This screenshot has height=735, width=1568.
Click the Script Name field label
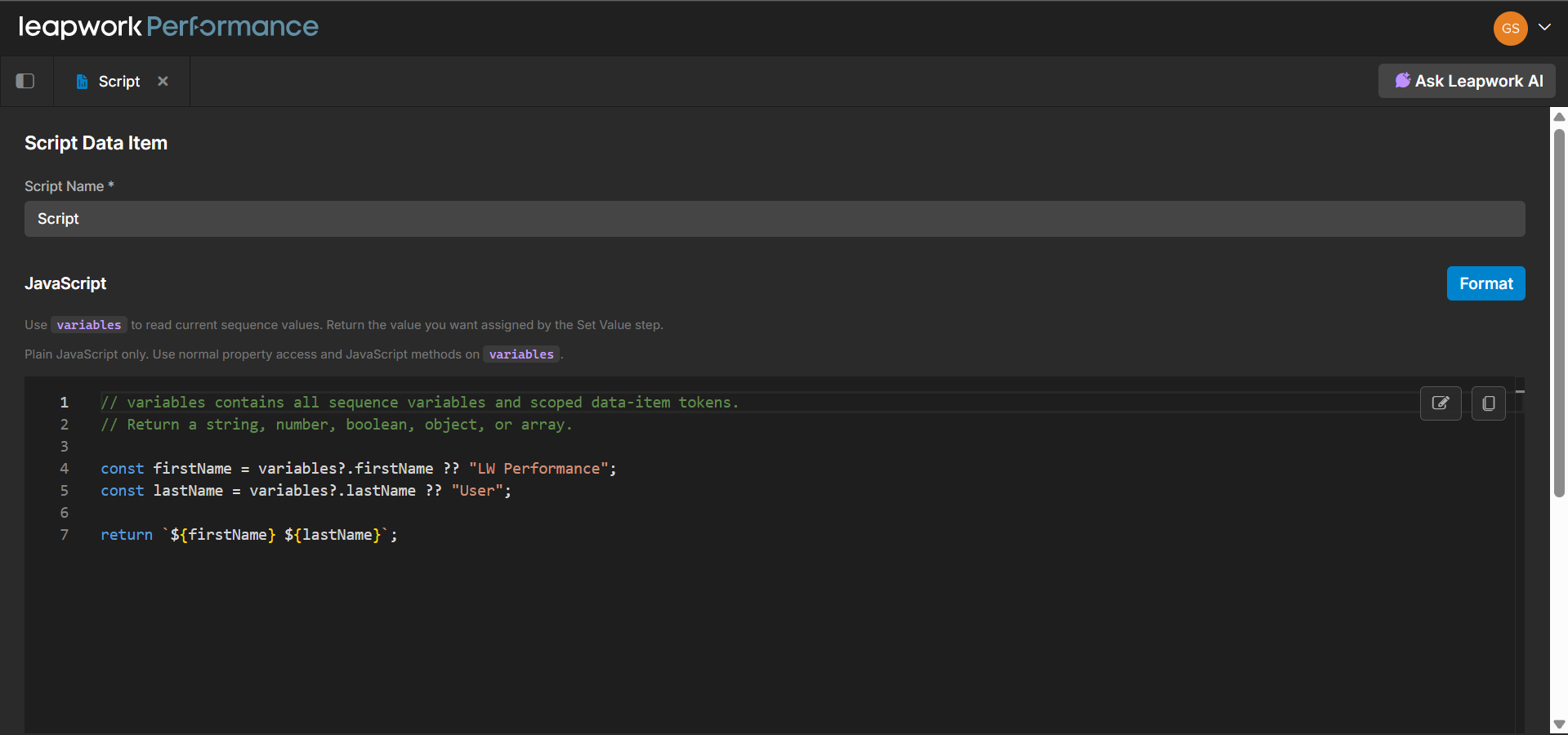[x=69, y=186]
